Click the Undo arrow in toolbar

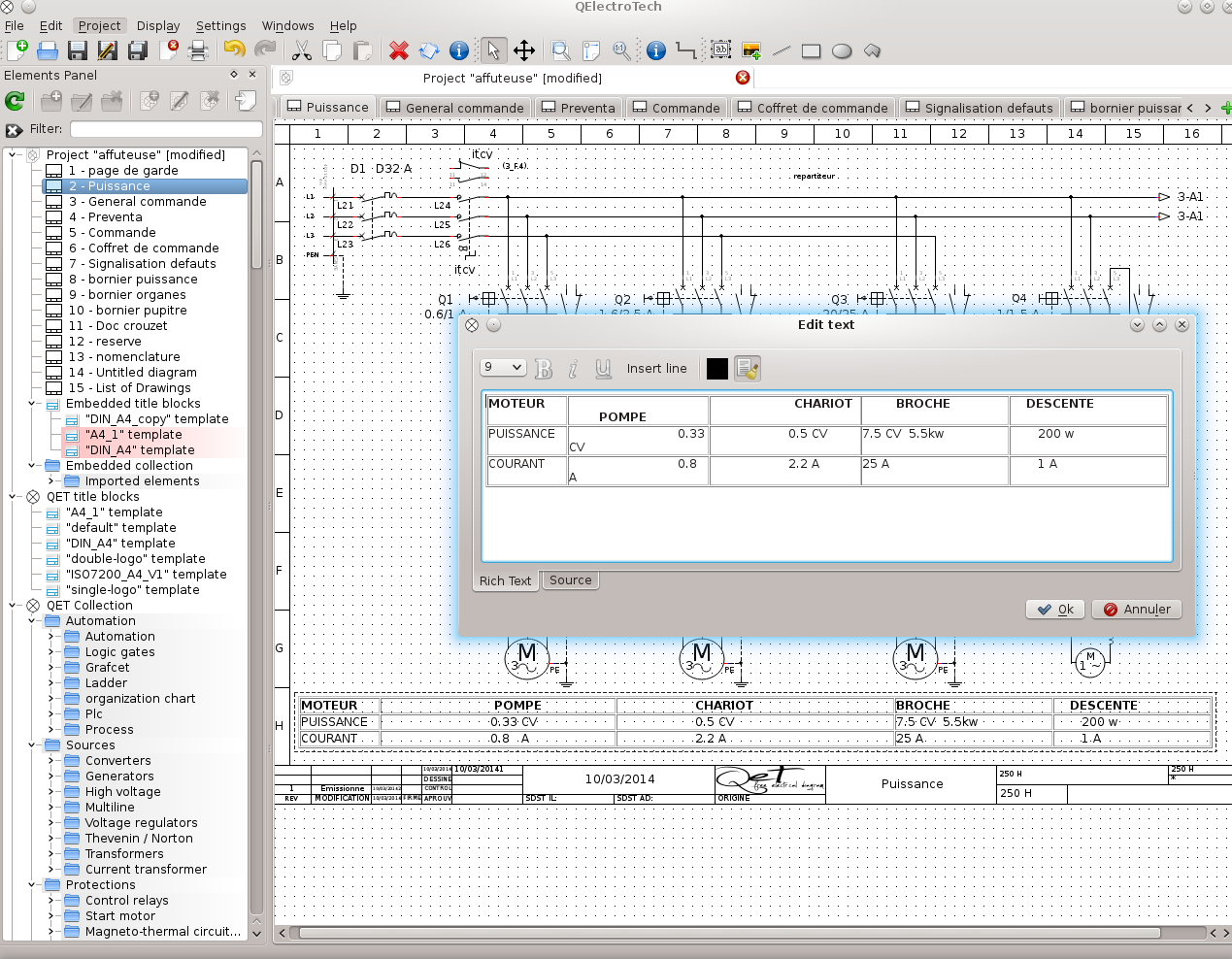pos(234,50)
